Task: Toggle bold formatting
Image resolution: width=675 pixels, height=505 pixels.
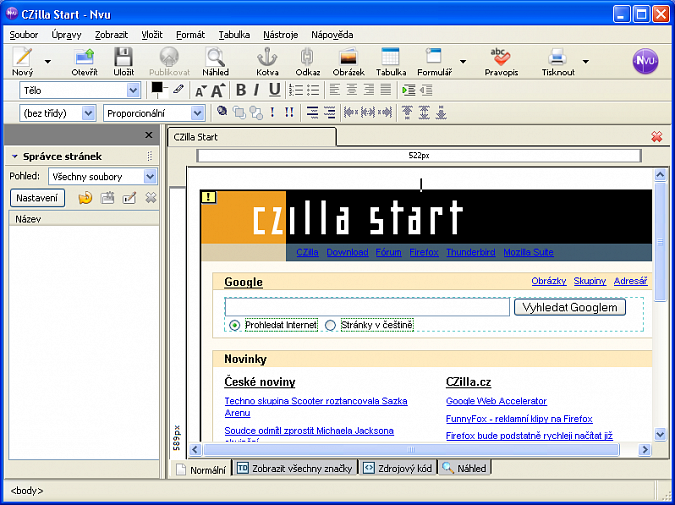Action: pos(241,90)
